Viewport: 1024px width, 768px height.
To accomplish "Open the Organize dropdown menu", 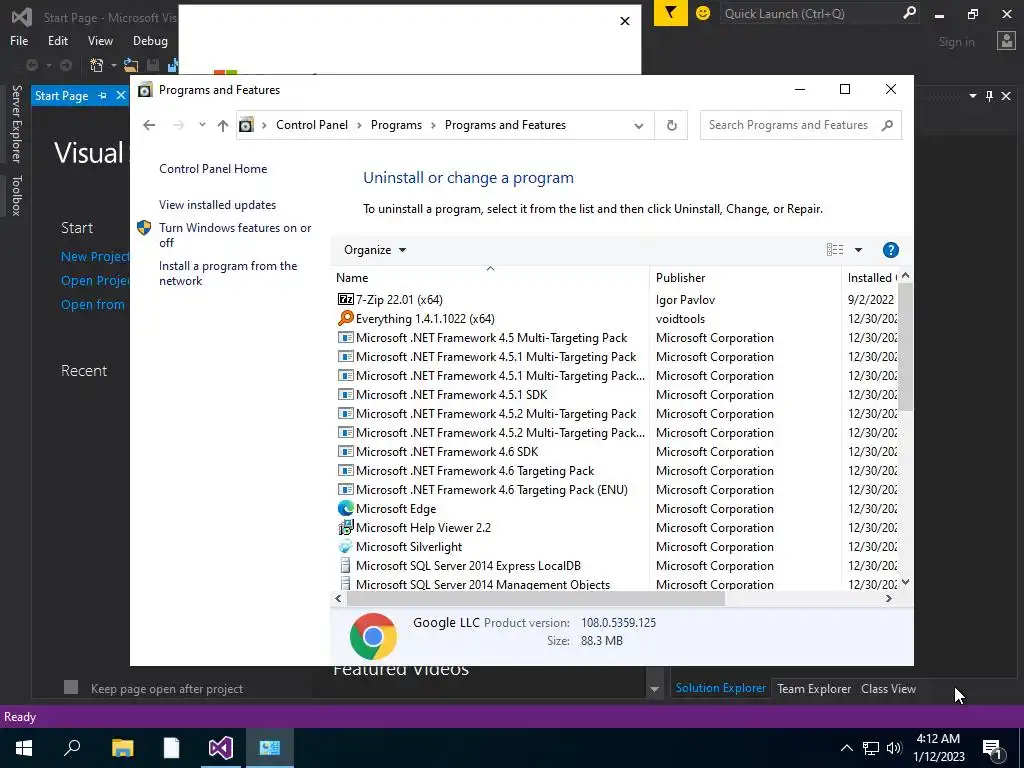I will (375, 249).
